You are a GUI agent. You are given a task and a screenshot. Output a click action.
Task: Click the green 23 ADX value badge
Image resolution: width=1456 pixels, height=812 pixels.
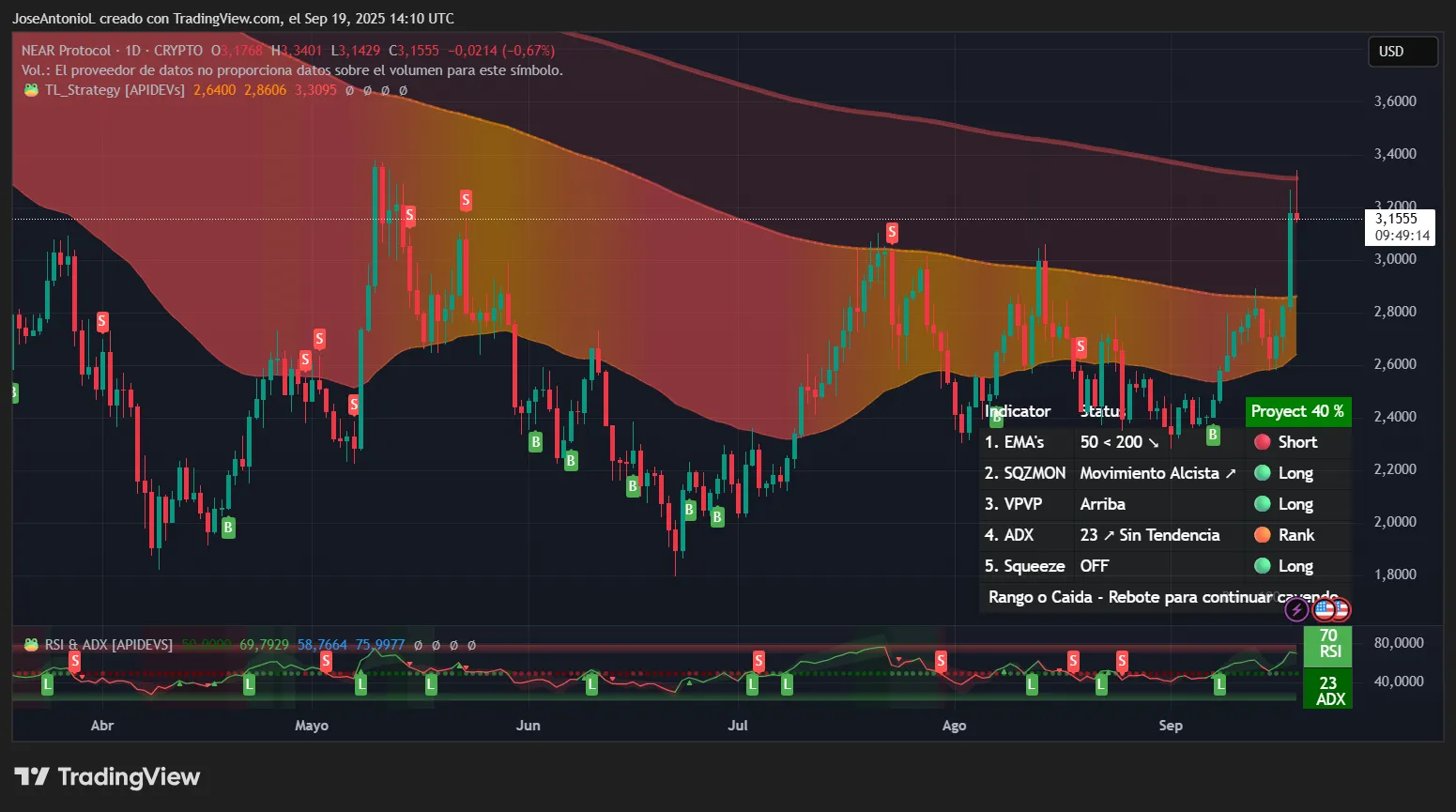[x=1328, y=691]
